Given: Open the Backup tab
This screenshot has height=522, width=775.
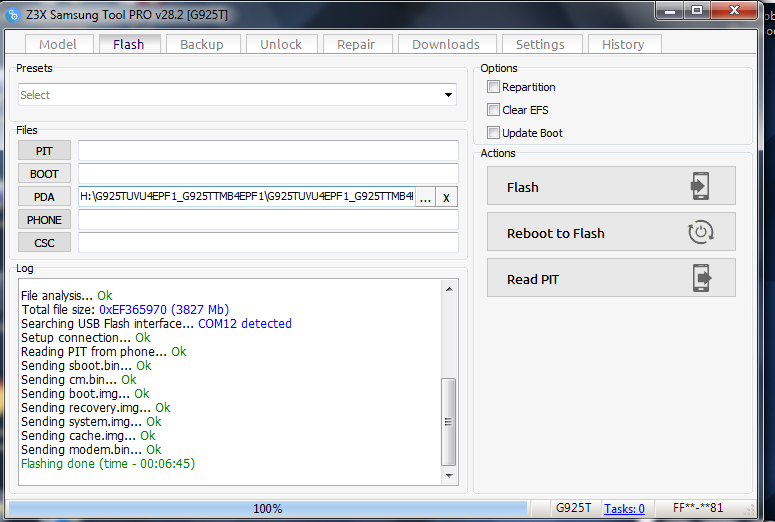Looking at the screenshot, I should [x=203, y=44].
